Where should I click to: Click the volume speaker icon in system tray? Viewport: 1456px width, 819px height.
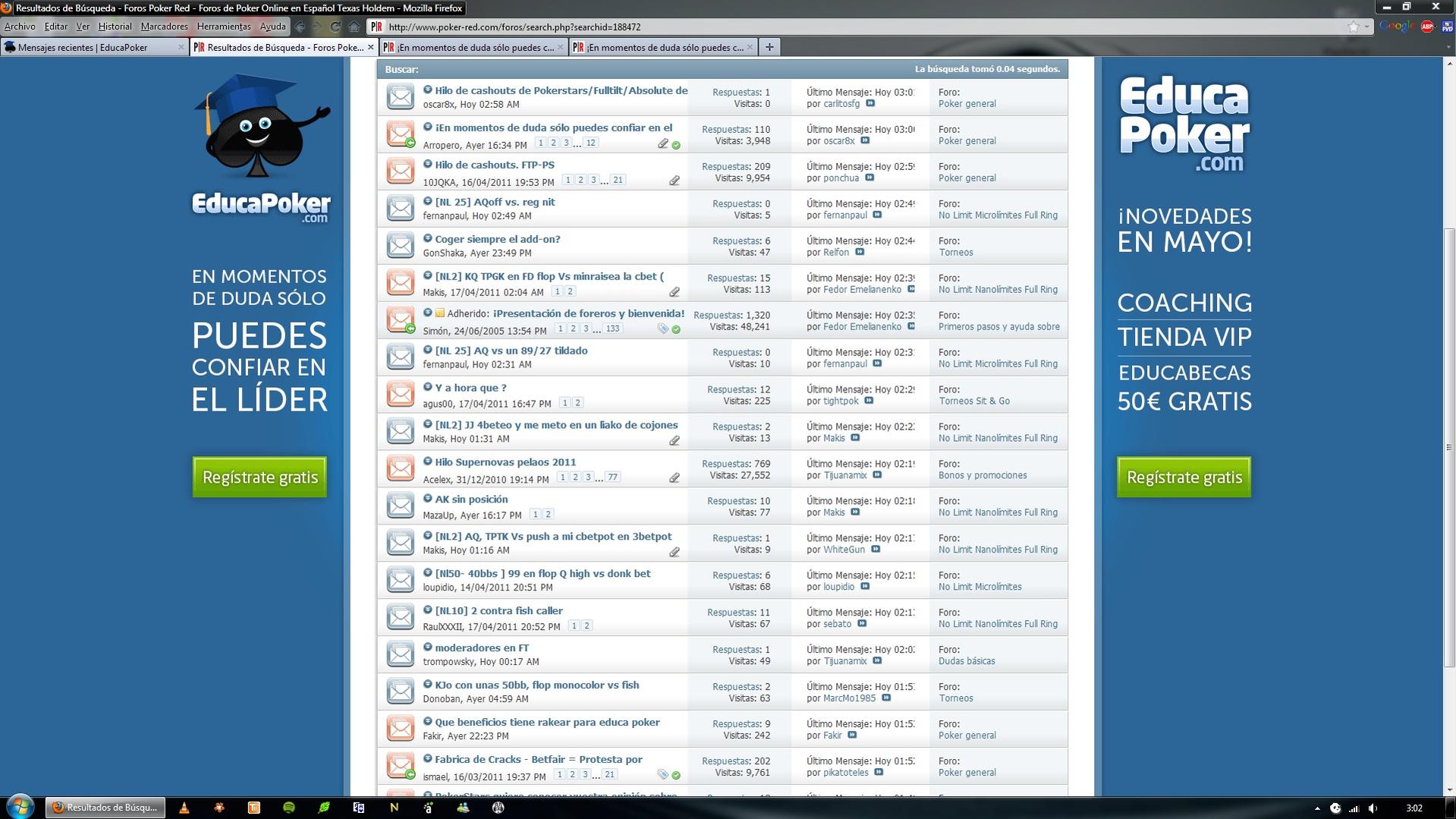[x=1373, y=808]
